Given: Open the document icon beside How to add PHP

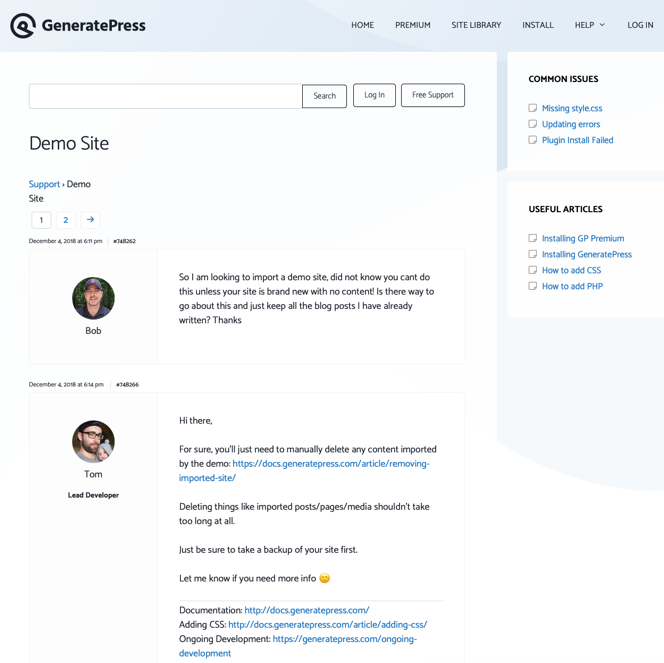Looking at the screenshot, I should tap(532, 286).
